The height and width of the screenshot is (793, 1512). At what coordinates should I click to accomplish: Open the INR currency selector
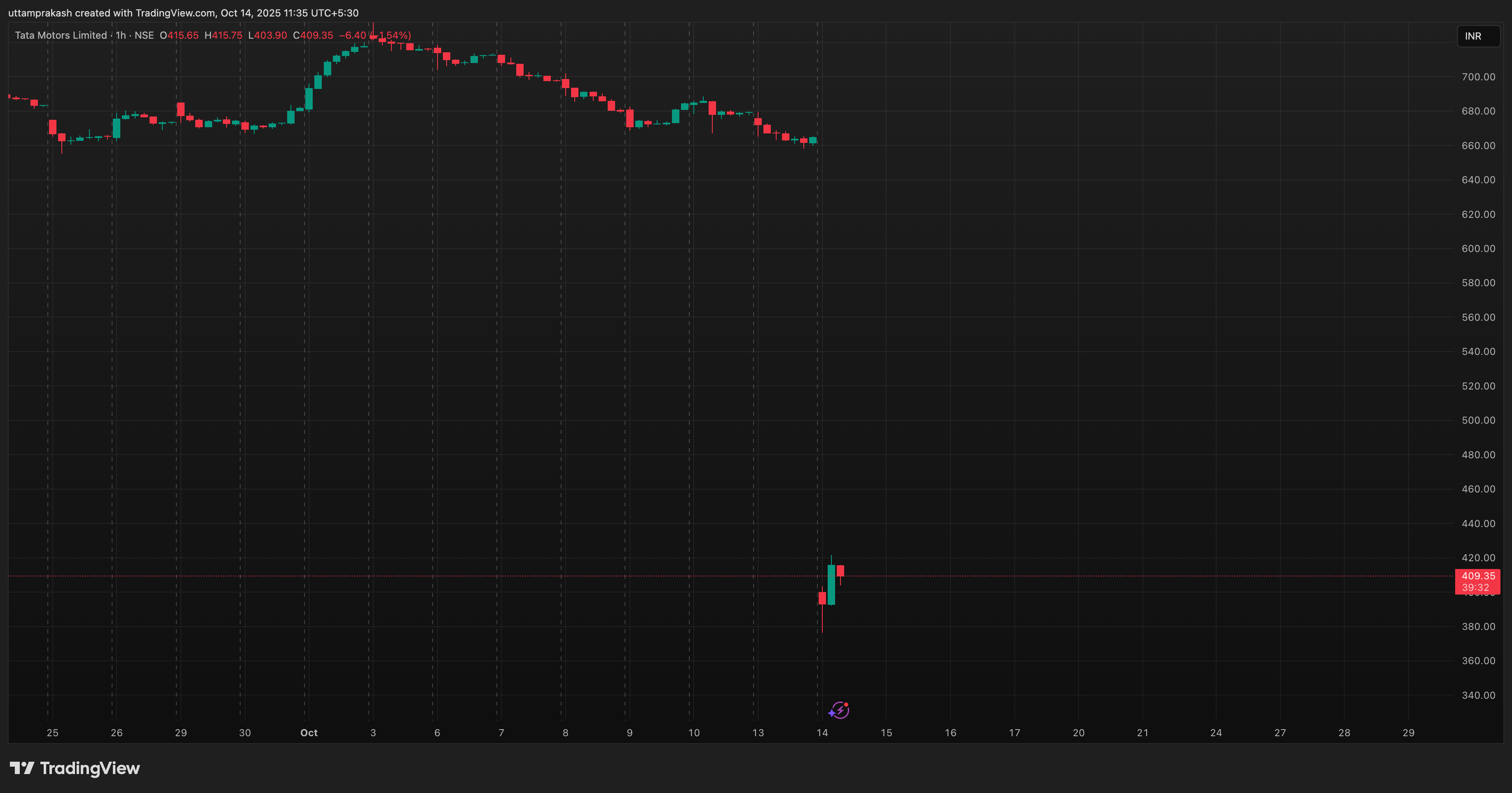pyautogui.click(x=1477, y=36)
